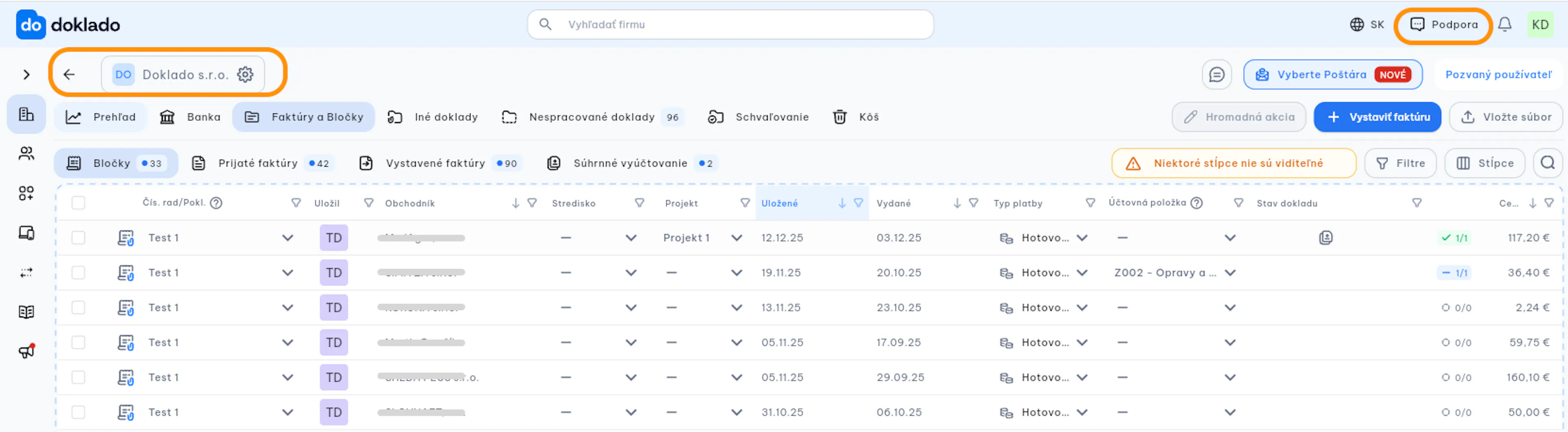Check the box for the 36,40 € receipt
The width and height of the screenshot is (1568, 432).
pos(78,273)
